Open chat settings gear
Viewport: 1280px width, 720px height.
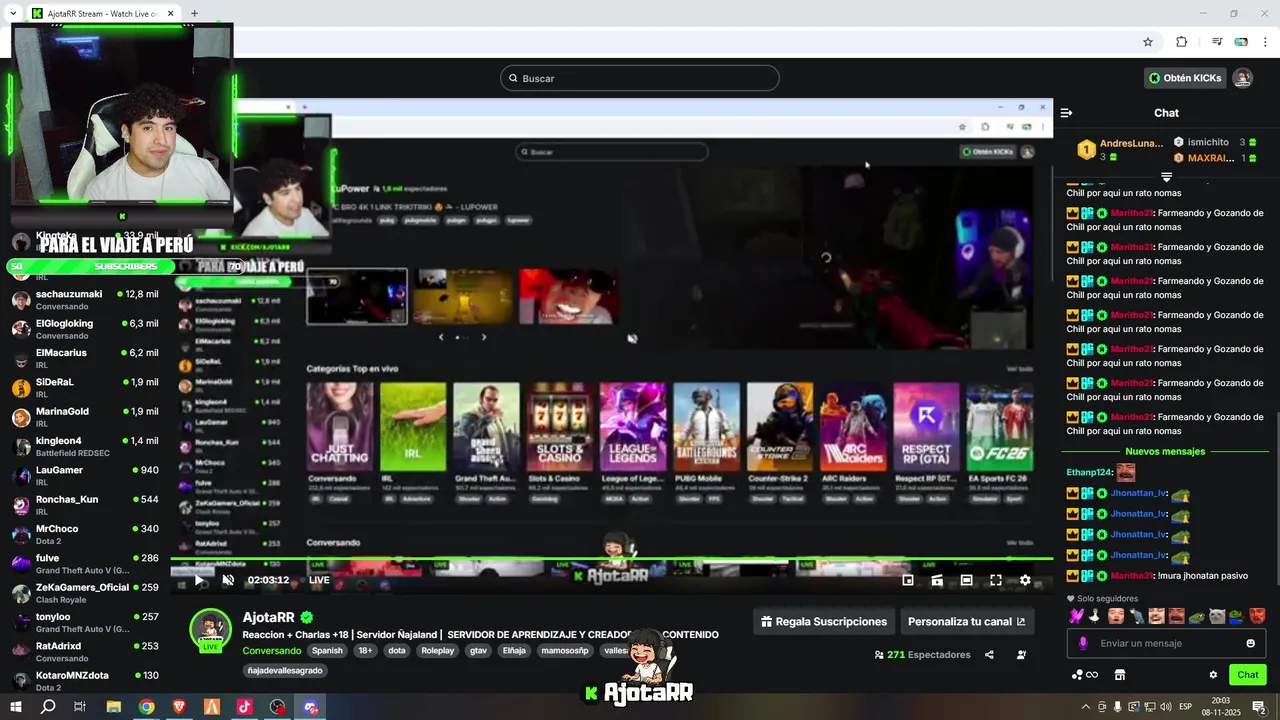coord(1213,675)
